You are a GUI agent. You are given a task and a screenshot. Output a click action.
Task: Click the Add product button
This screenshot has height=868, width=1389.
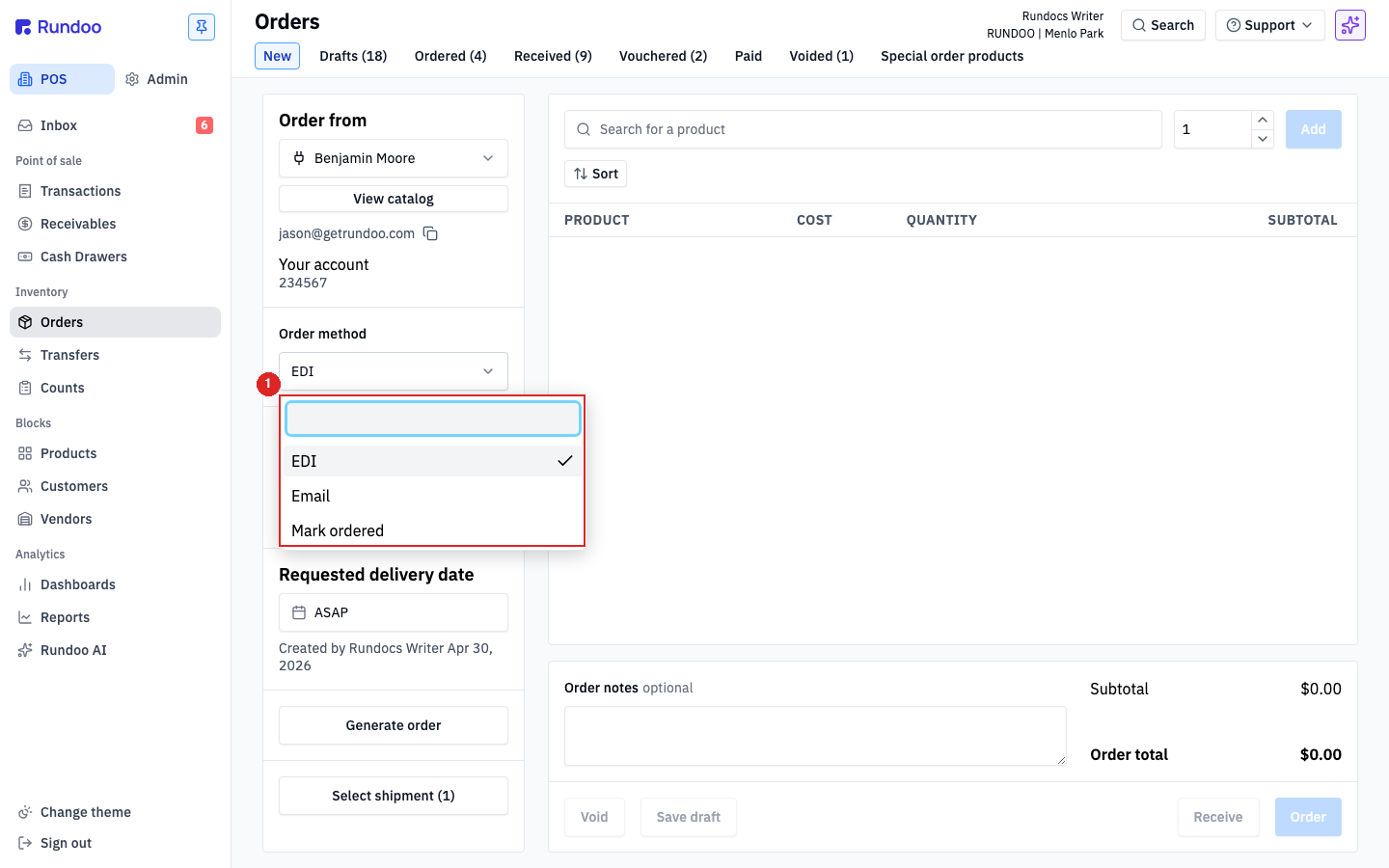pyautogui.click(x=1314, y=129)
